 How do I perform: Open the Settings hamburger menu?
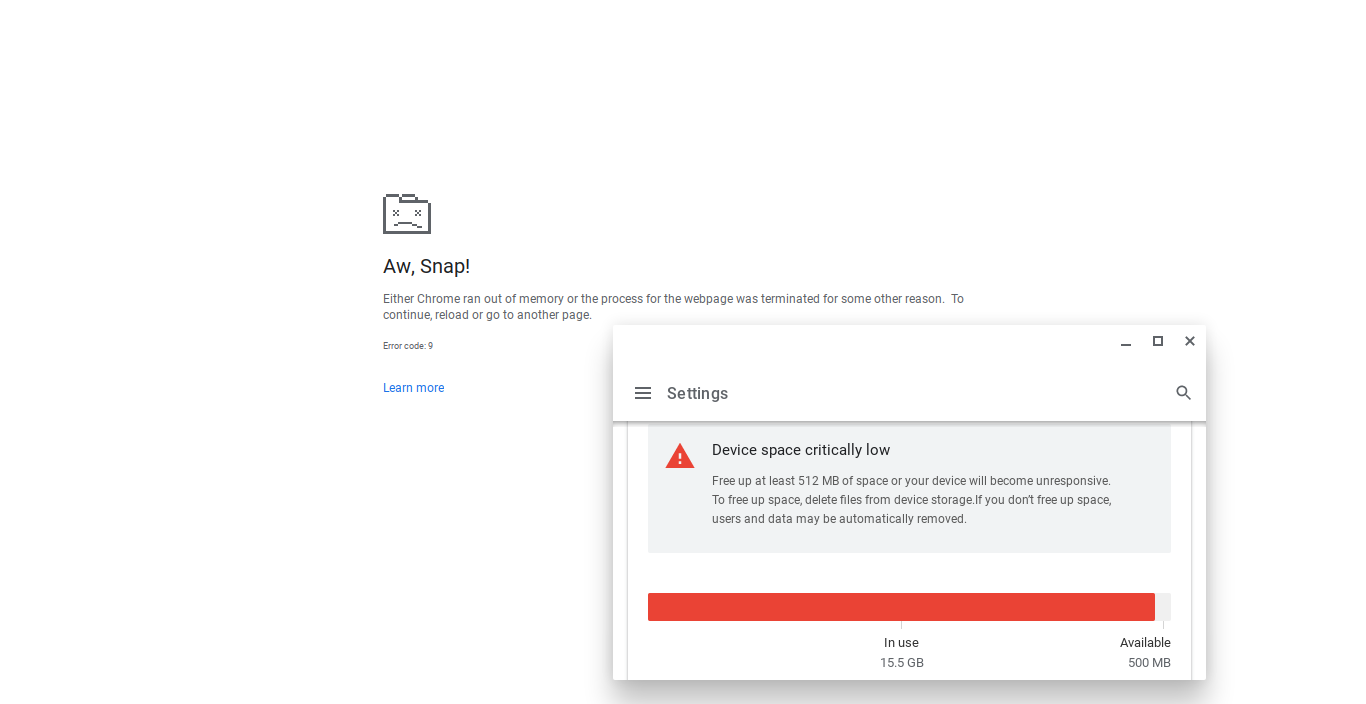643,393
